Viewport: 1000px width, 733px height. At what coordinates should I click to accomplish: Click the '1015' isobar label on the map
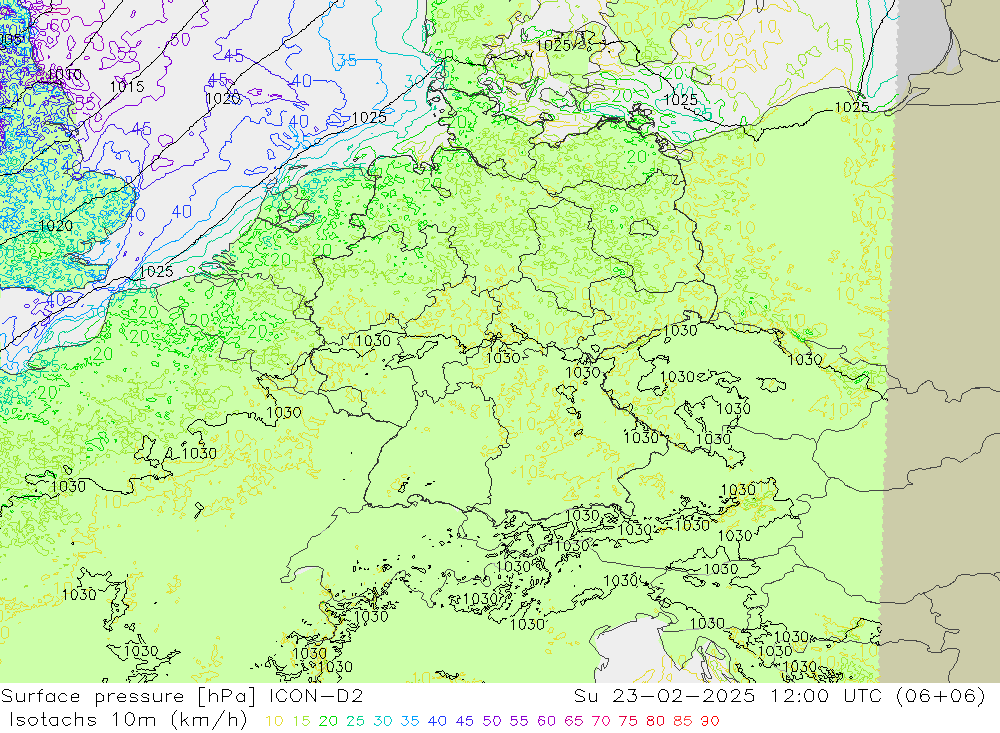[127, 86]
